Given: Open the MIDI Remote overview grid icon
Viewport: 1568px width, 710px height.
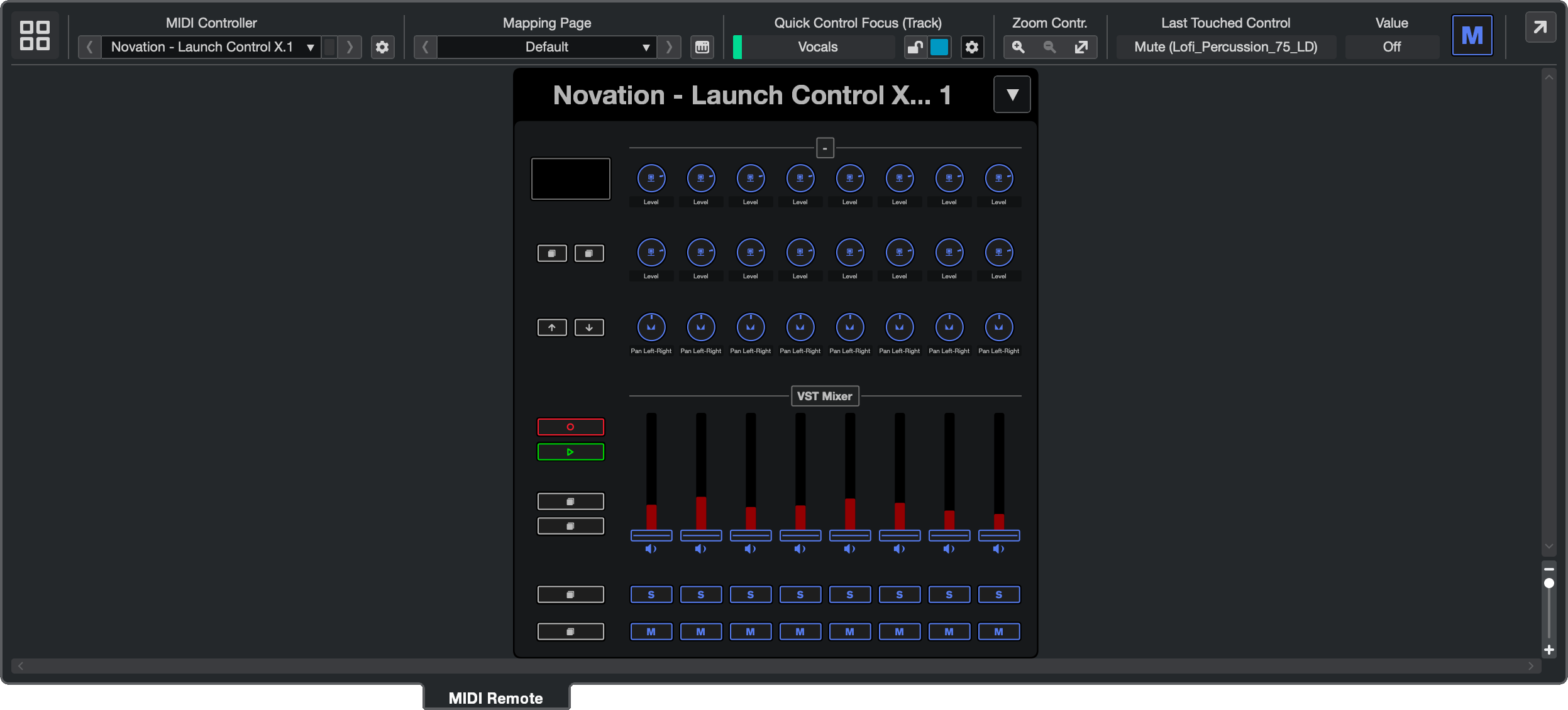Looking at the screenshot, I should [35, 35].
